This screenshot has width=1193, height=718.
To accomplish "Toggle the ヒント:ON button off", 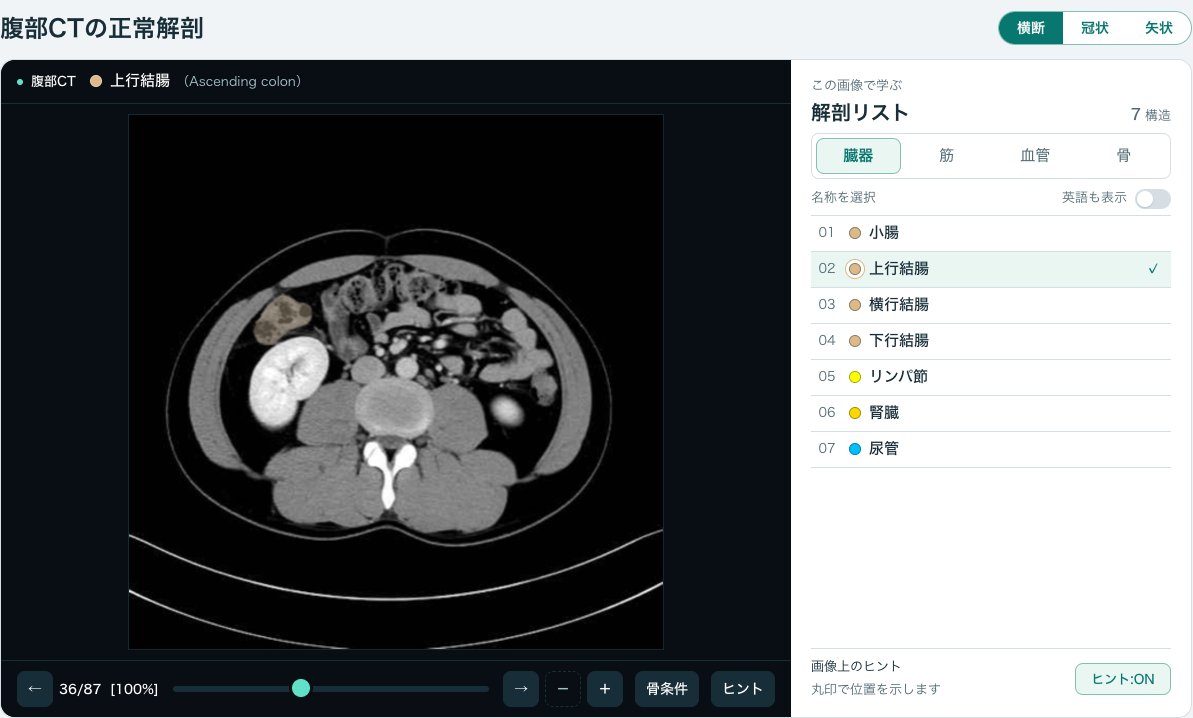I will click(x=1122, y=679).
